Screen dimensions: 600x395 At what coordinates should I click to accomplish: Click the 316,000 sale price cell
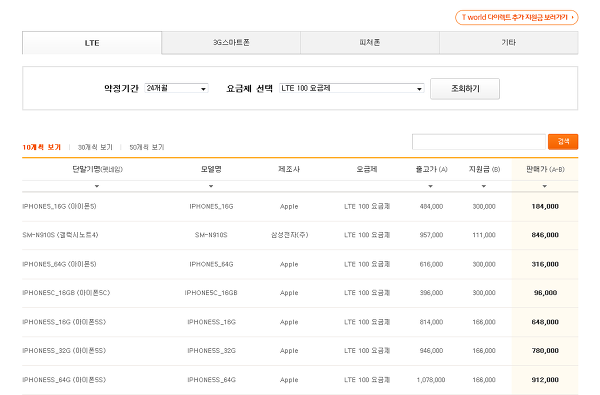545,264
